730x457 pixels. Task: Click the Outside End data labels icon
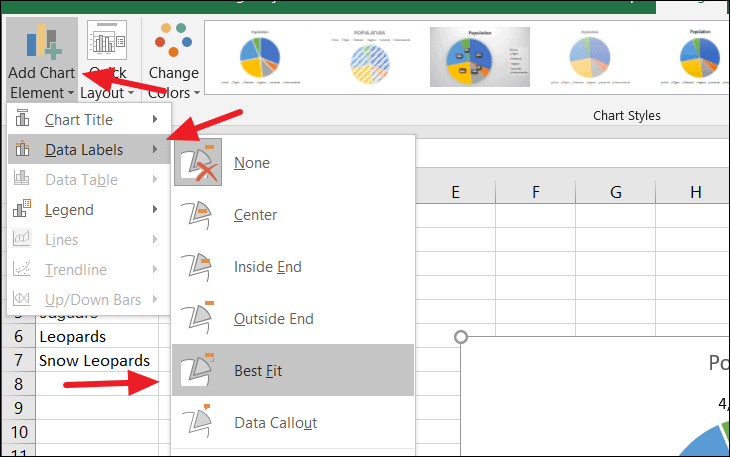pyautogui.click(x=197, y=318)
